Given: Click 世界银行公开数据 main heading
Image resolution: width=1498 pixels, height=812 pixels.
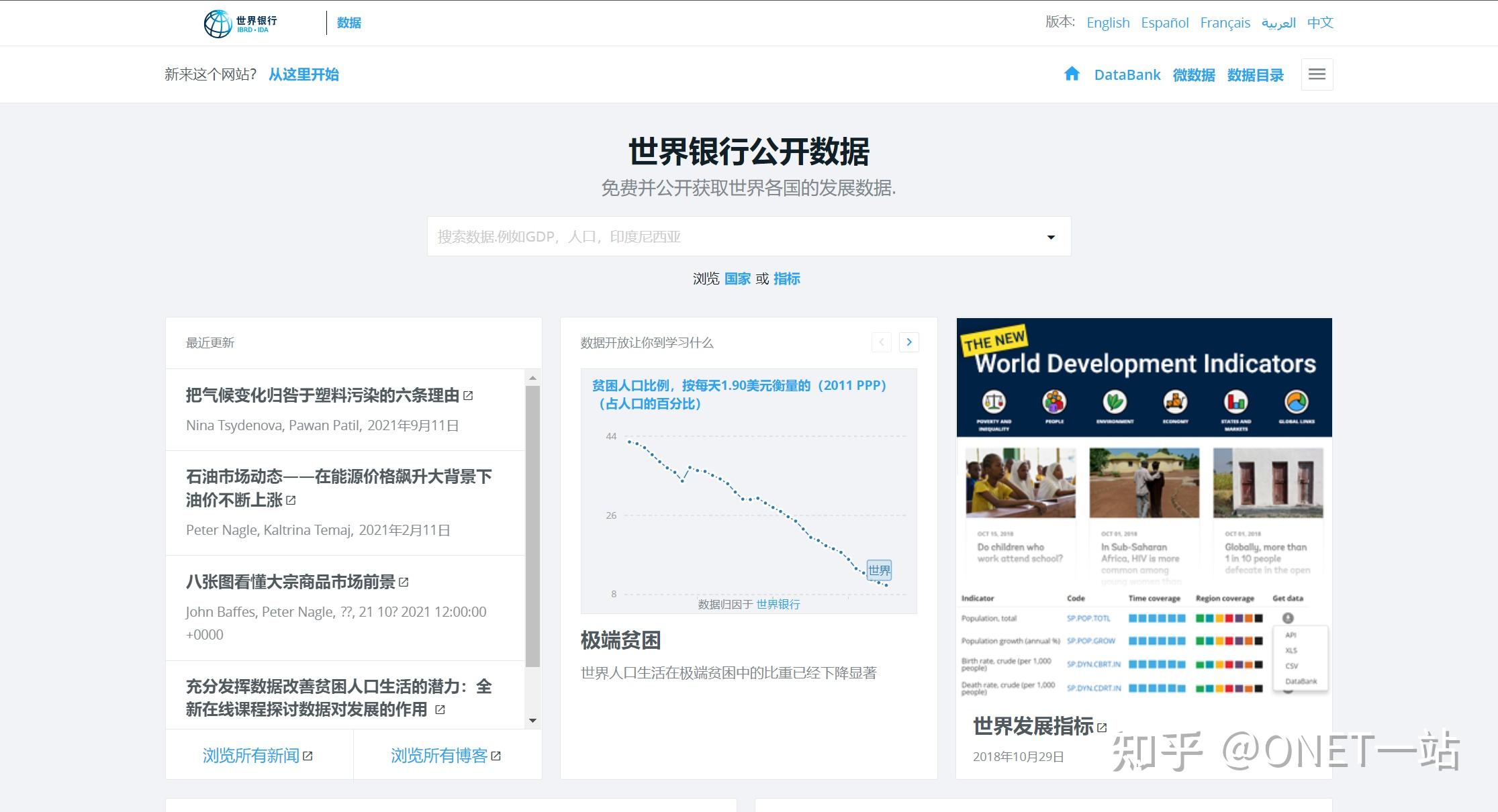Looking at the screenshot, I should tap(749, 151).
